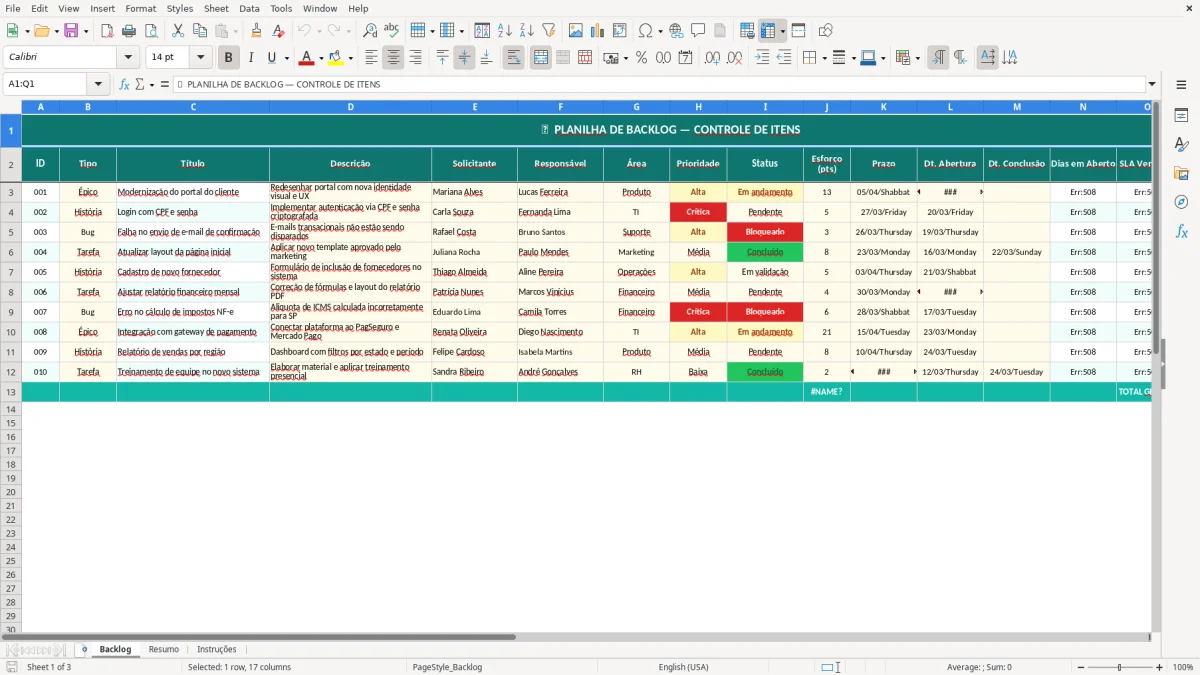The image size is (1200, 675).
Task: Expand the formula bar
Action: [x=1152, y=84]
